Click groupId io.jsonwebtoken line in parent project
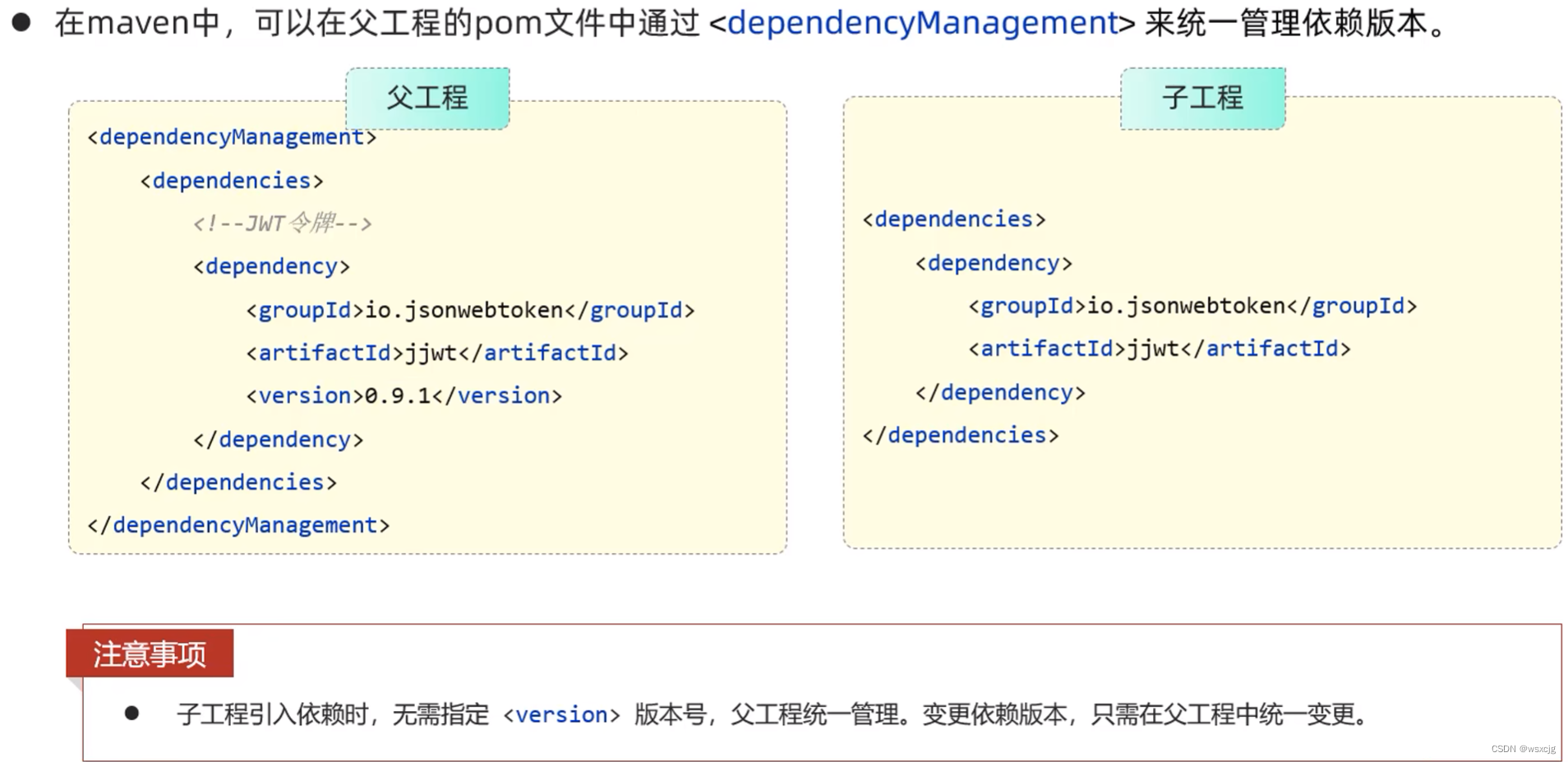1568x762 pixels. coord(470,310)
